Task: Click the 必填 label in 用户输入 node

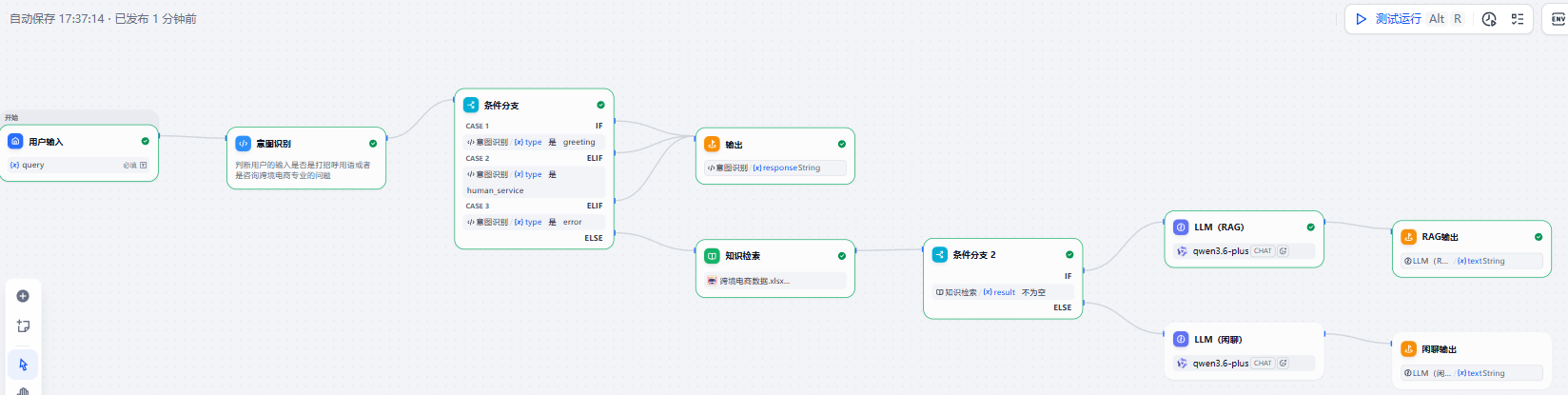Action: pos(129,166)
